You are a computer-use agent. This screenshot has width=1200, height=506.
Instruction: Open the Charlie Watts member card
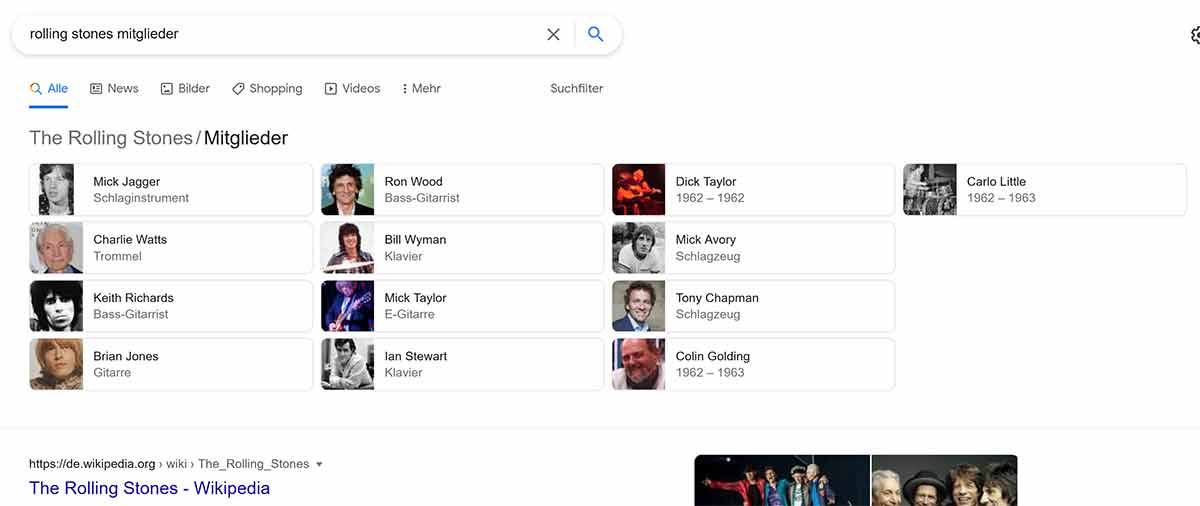(171, 247)
